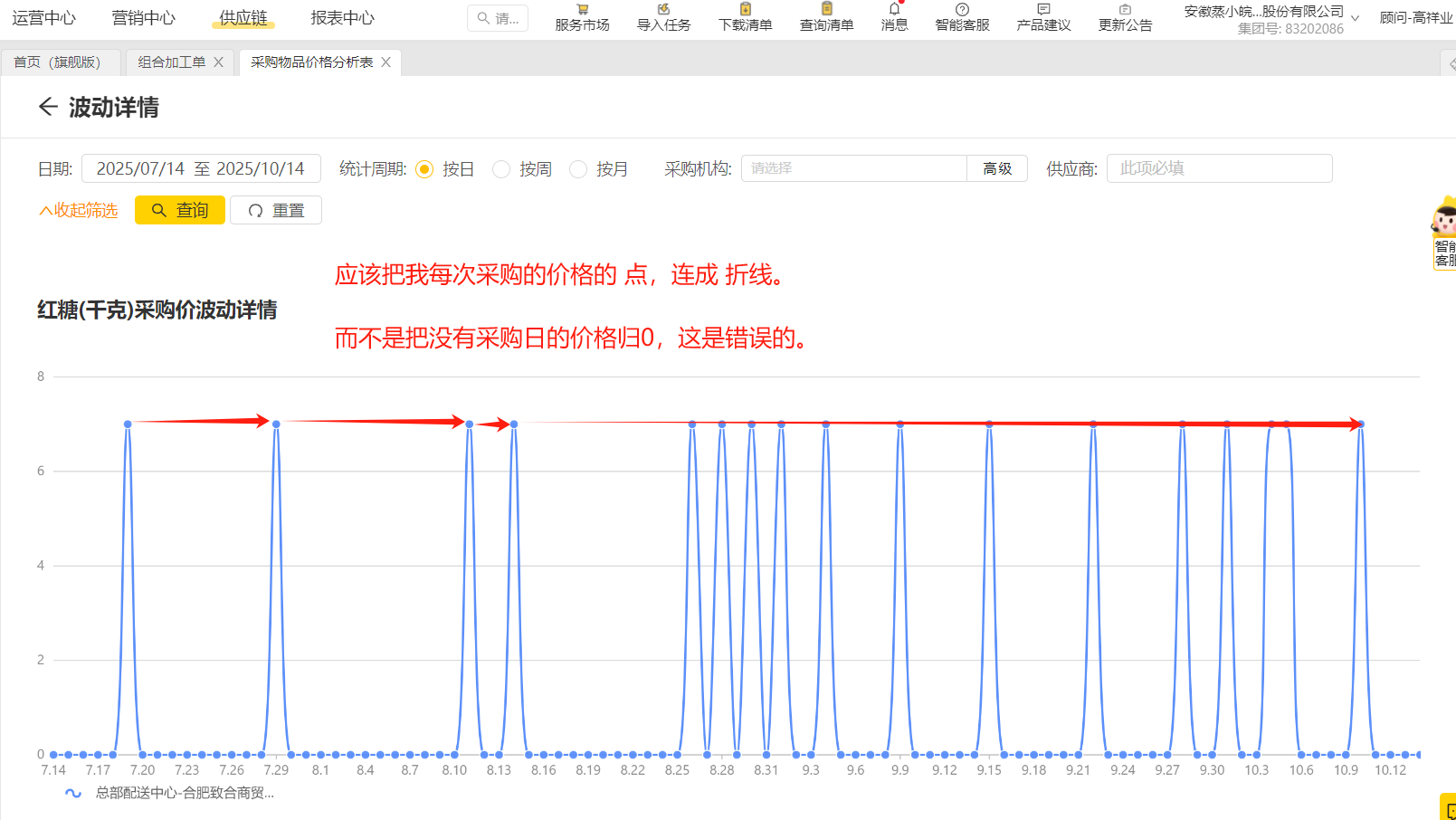Open the 采购机构 selection dropdown

853,168
